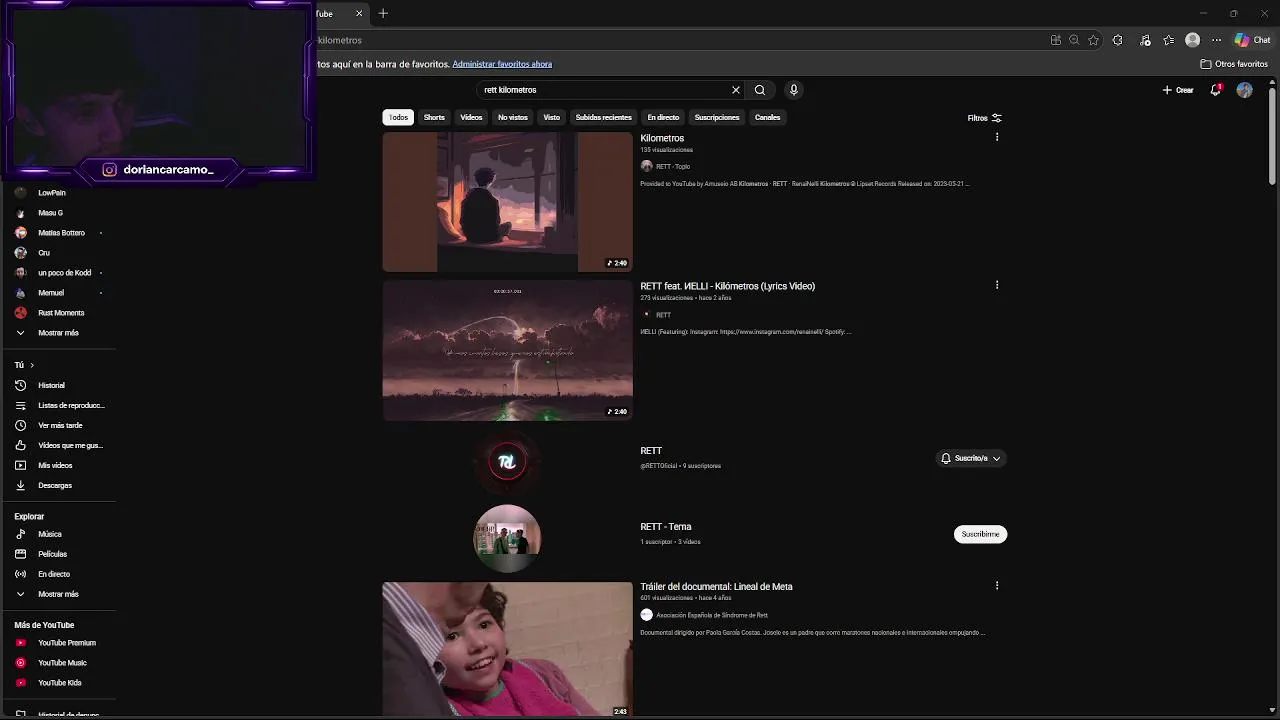Select the No vistos filter chip
The image size is (1280, 720).
click(513, 117)
